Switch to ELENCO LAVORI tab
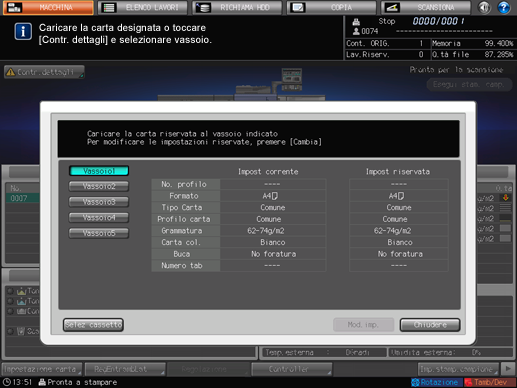 pyautogui.click(x=142, y=8)
